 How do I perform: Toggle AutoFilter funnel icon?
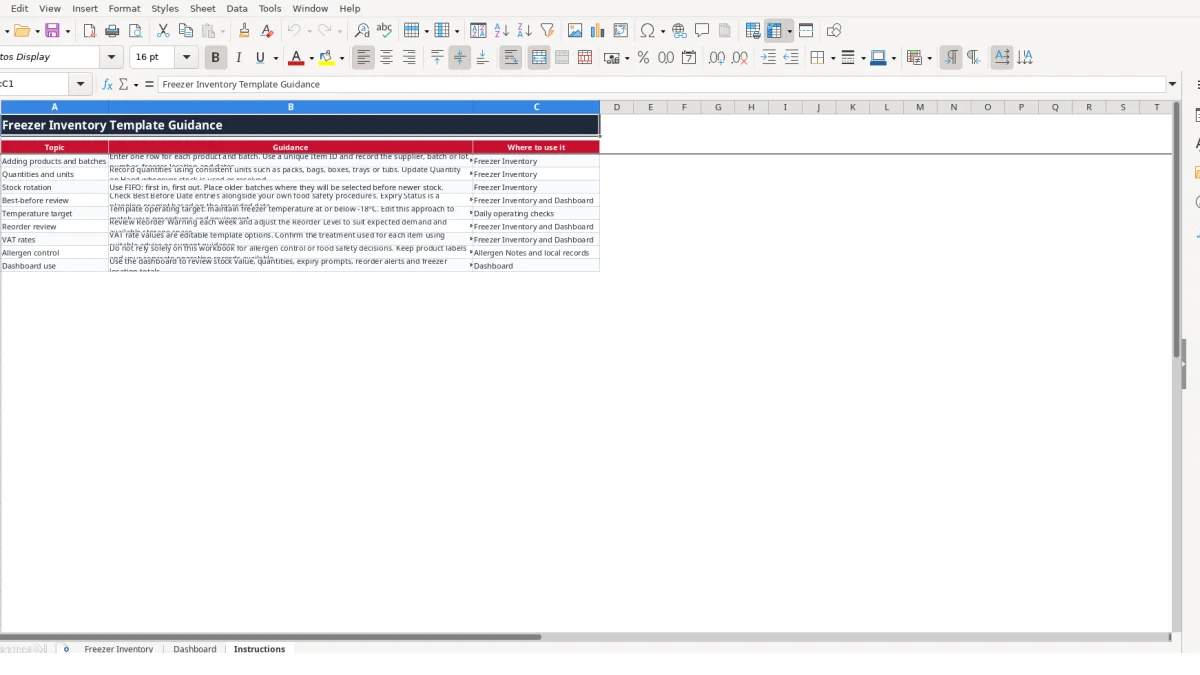click(547, 31)
